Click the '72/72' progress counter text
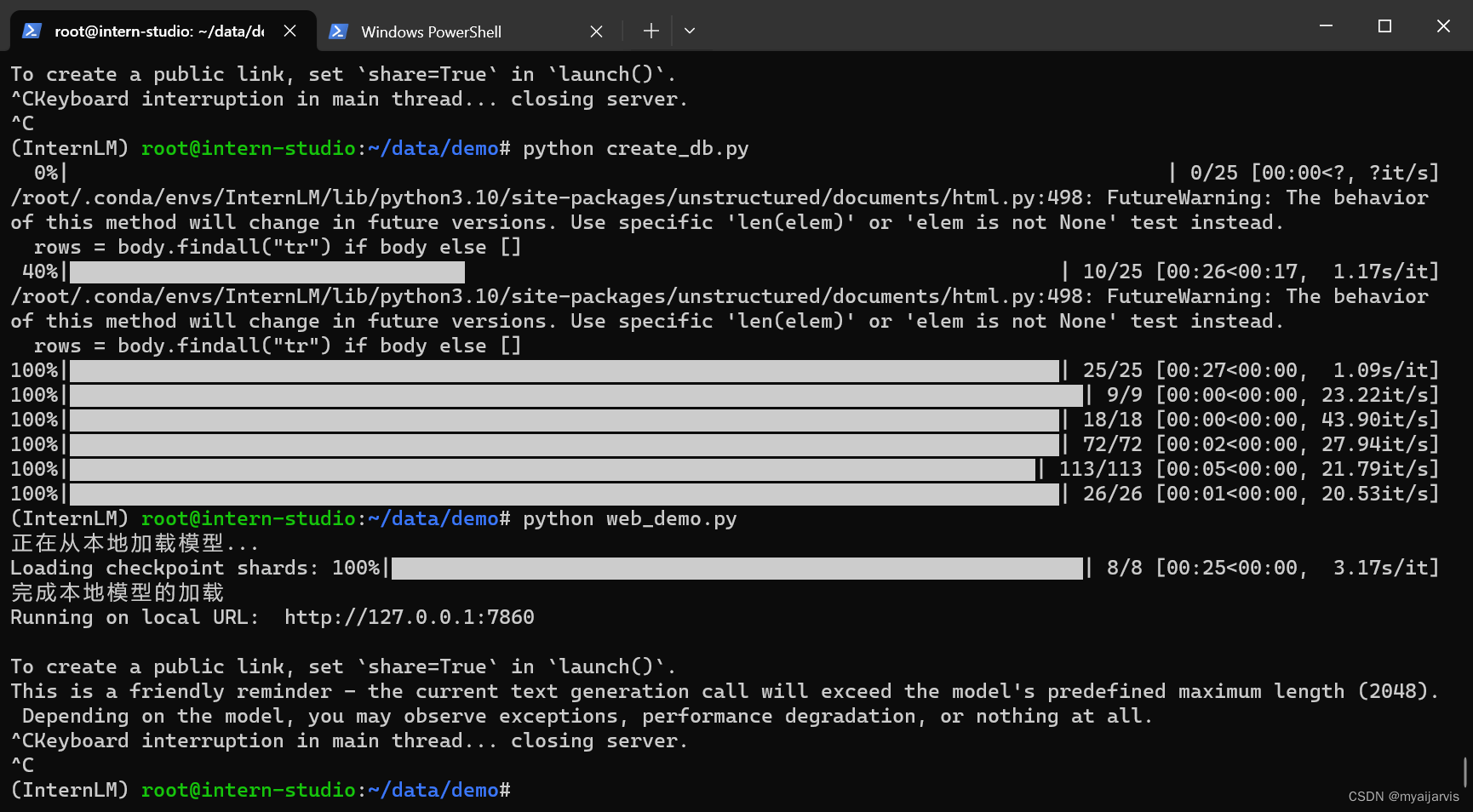 1112,444
